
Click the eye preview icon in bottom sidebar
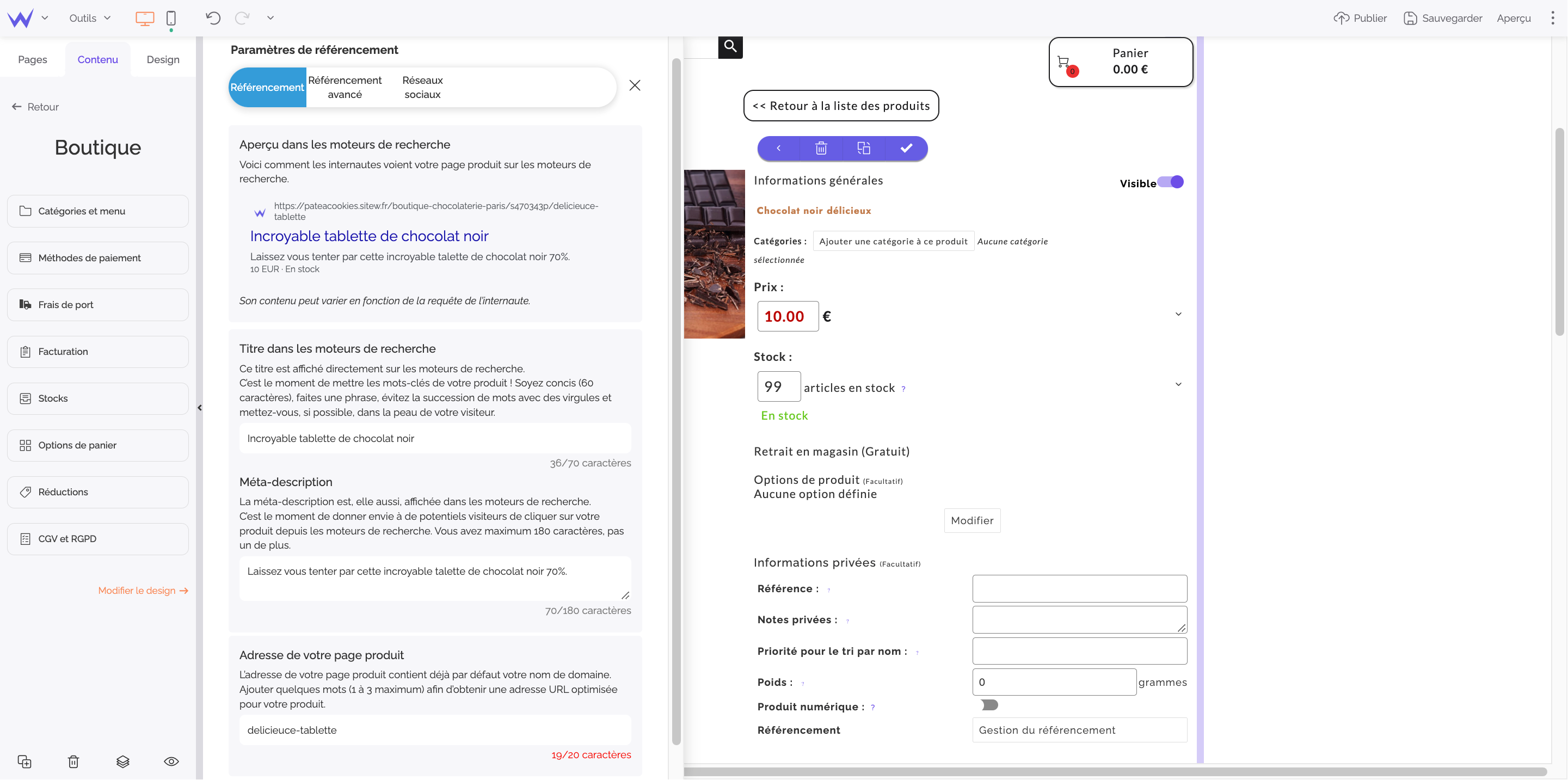pyautogui.click(x=171, y=761)
